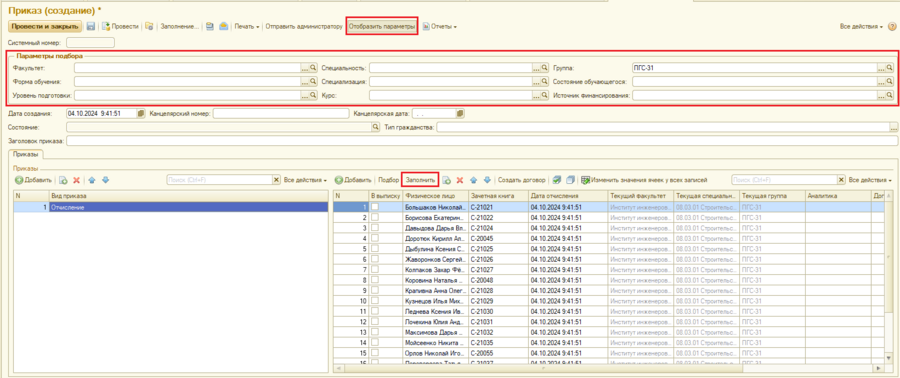Click the ellipsis selector of the Состояние обучающегося field
The width and height of the screenshot is (900, 378).
881,81
